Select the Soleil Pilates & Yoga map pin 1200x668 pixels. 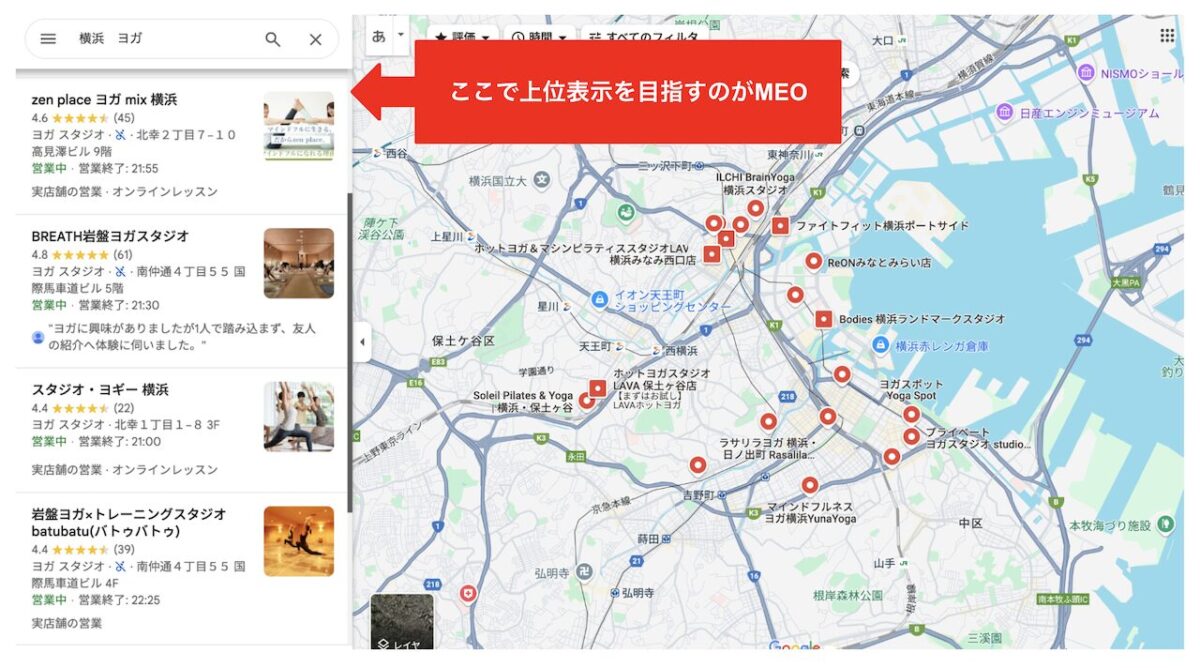point(585,400)
